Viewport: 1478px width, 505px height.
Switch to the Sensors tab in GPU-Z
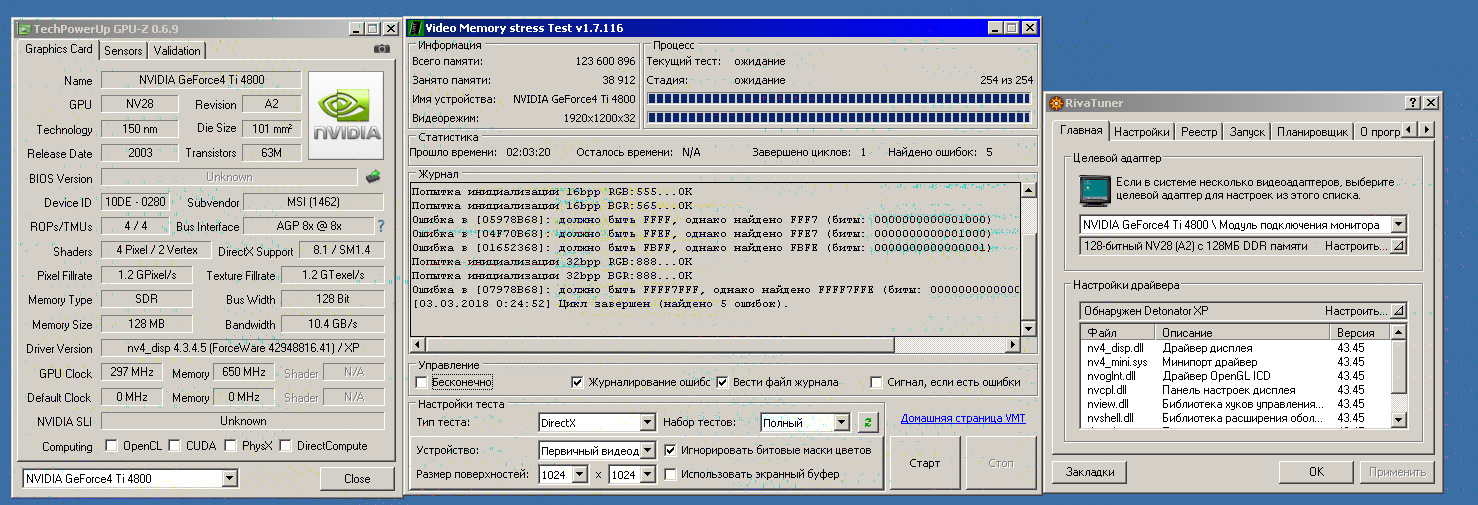coord(123,50)
